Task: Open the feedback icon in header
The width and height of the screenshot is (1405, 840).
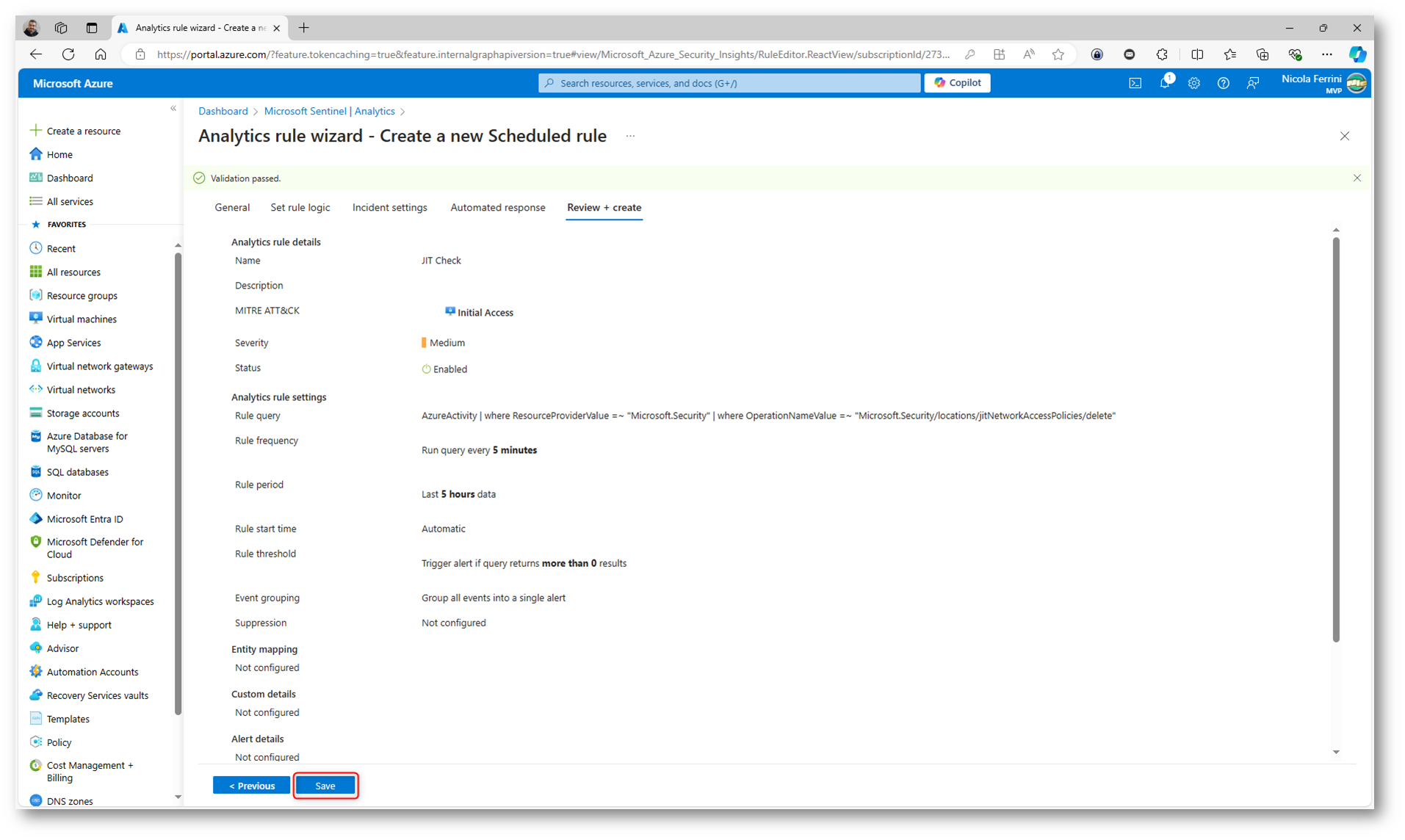Action: coord(1253,83)
